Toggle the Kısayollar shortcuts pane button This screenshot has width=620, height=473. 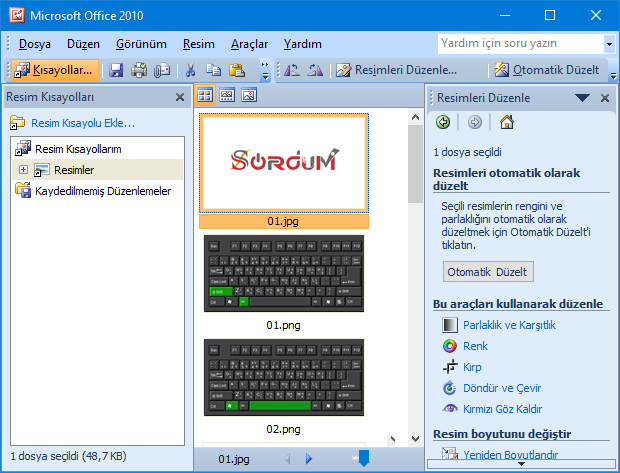55,70
